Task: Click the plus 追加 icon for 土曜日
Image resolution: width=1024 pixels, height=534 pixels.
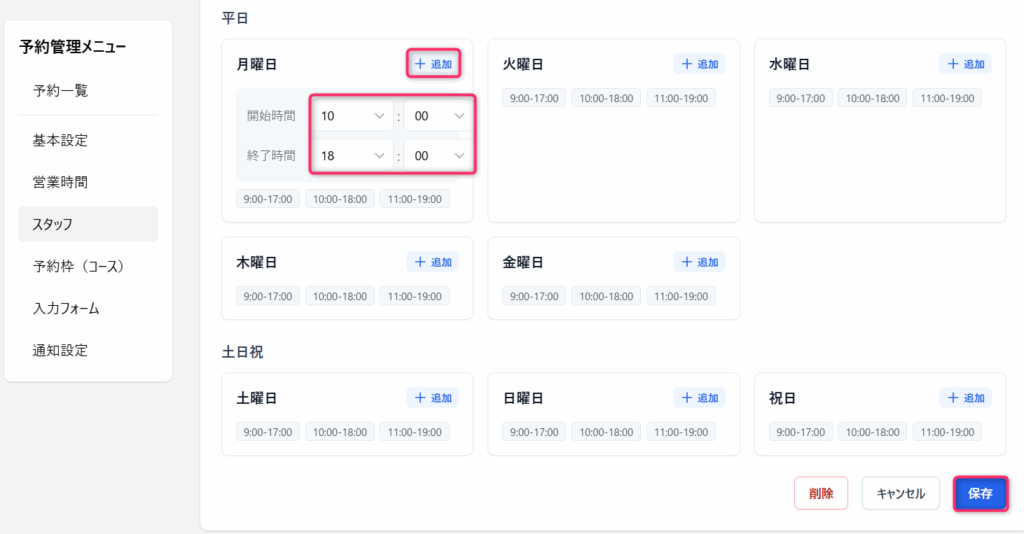Action: pyautogui.click(x=432, y=398)
